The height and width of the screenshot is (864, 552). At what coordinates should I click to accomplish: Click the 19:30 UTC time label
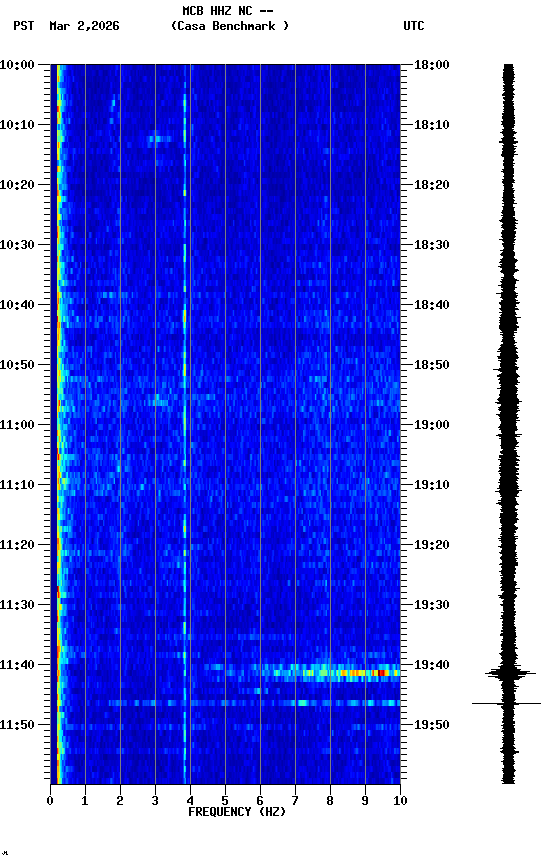[x=432, y=605]
